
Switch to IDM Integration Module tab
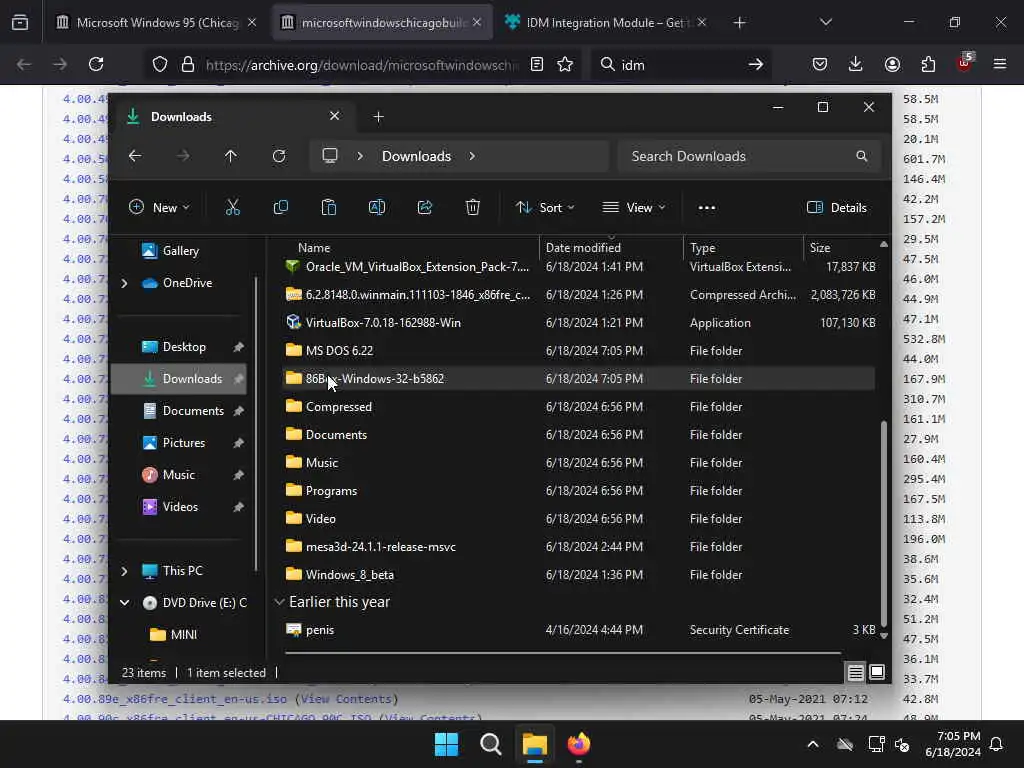(607, 23)
